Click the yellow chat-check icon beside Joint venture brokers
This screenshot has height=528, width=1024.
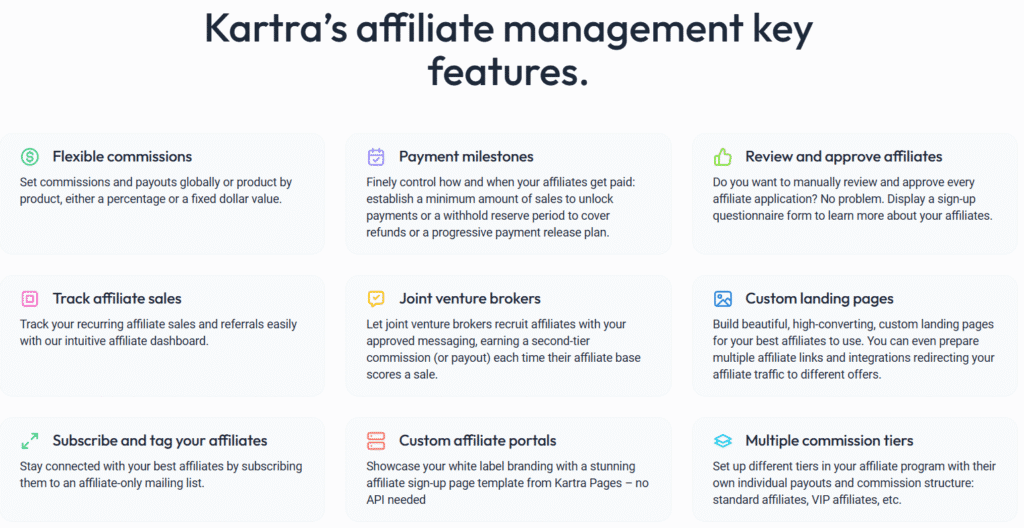point(376,299)
